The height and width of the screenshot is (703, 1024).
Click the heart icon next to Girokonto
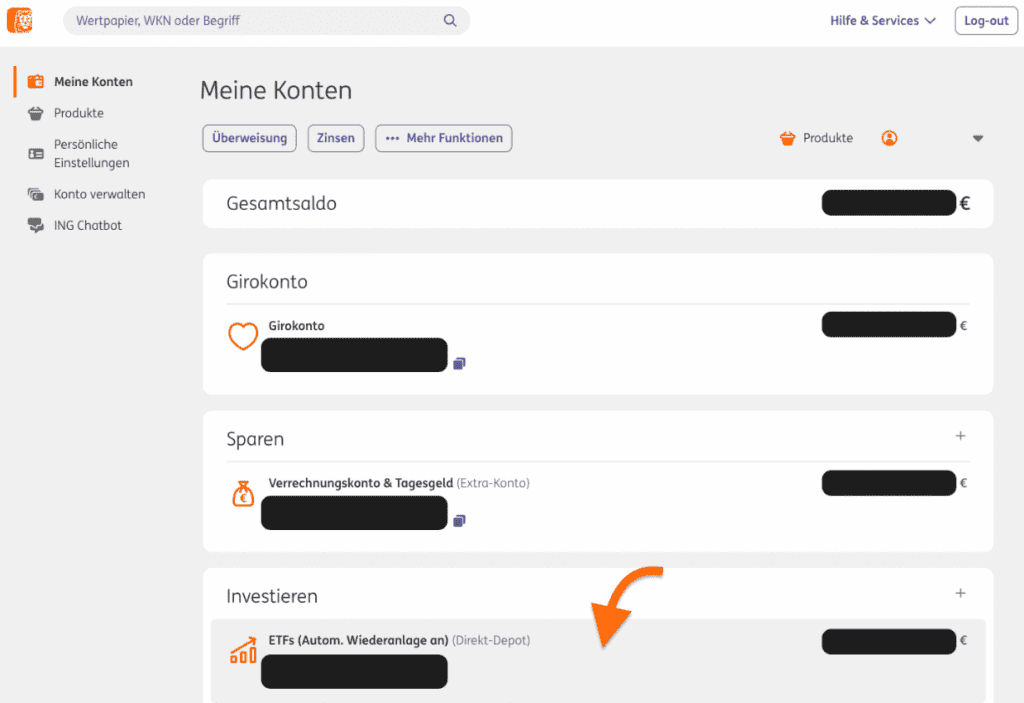(x=243, y=336)
